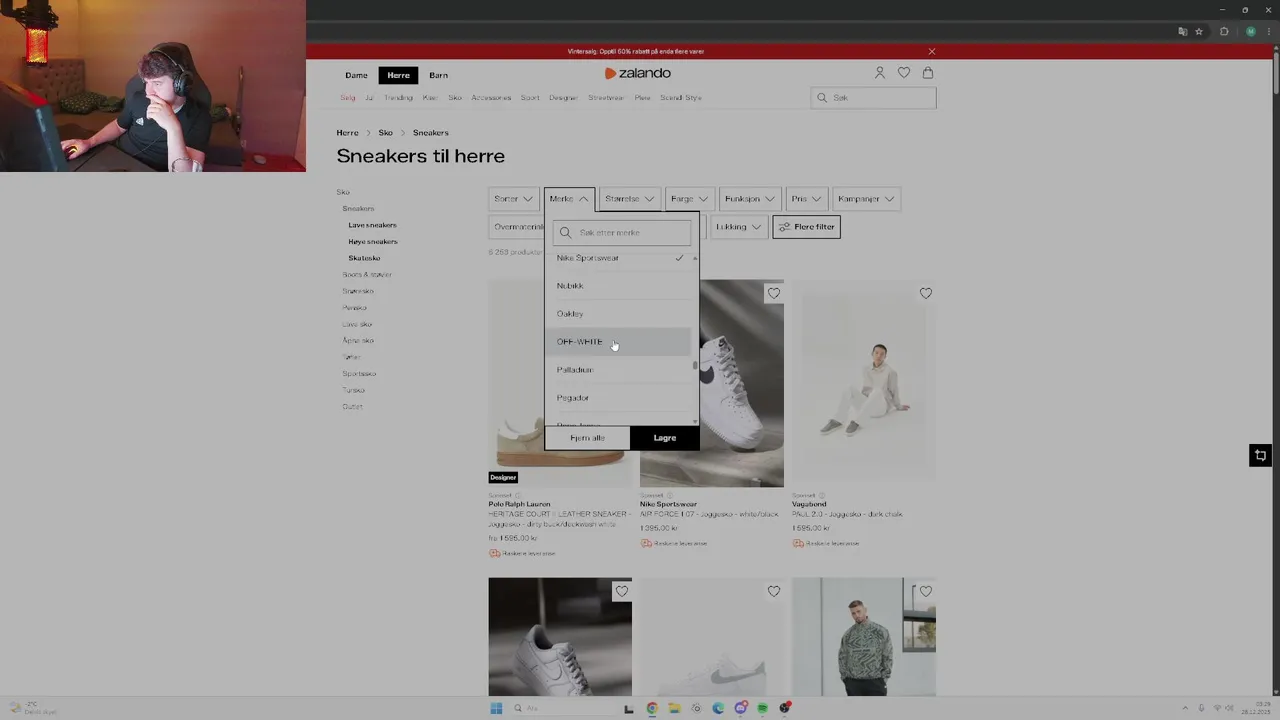Open the Streetwear menu item
Screen dimensions: 1280x720
click(x=606, y=98)
